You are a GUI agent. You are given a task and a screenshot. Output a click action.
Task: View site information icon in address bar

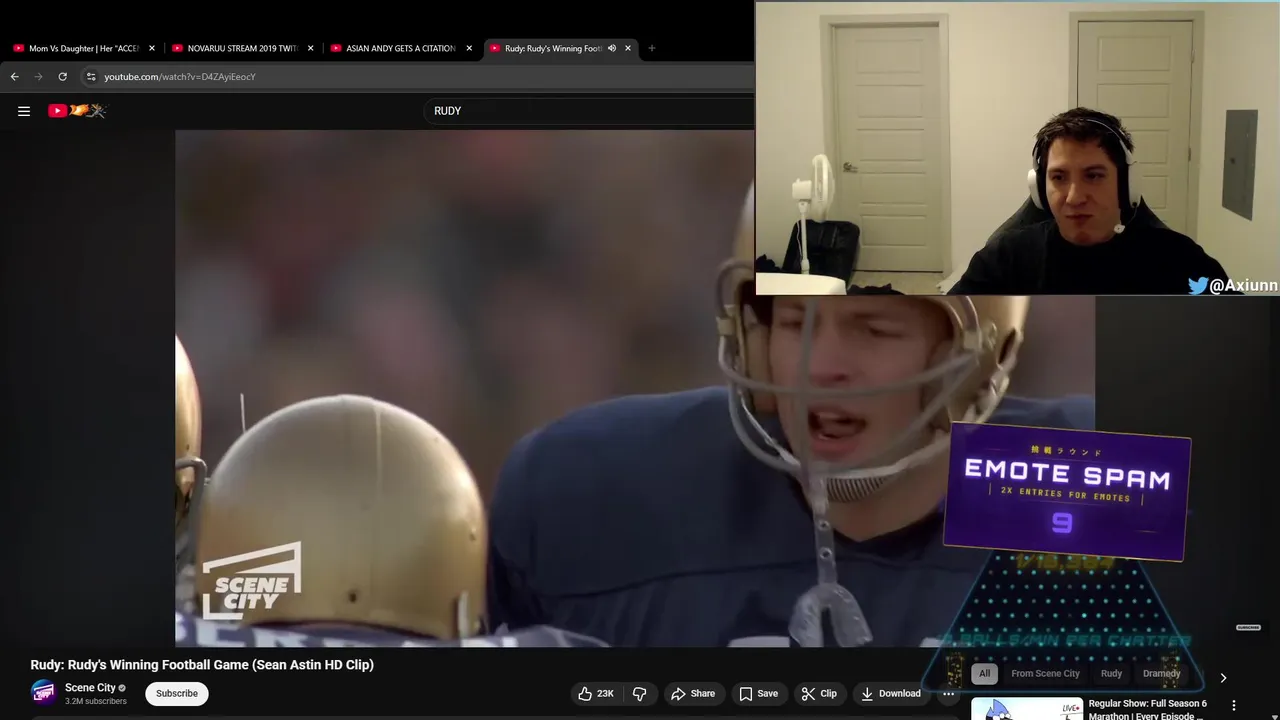tap(91, 76)
